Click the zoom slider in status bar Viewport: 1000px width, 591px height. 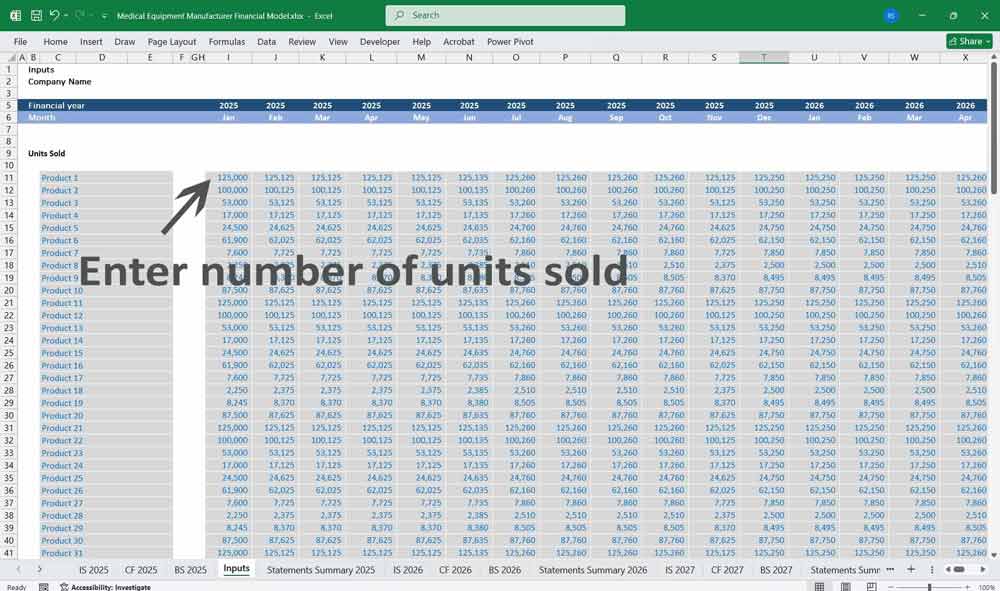point(930,587)
